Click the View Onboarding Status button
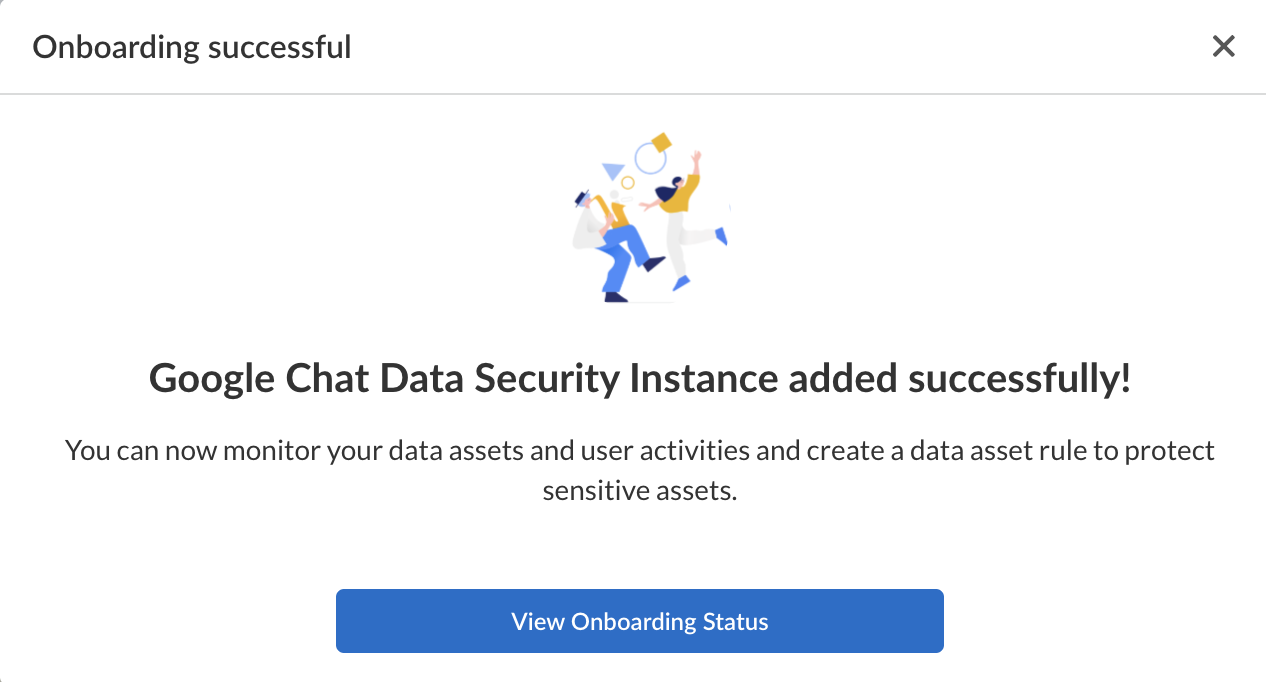The image size is (1266, 682). pyautogui.click(x=639, y=621)
